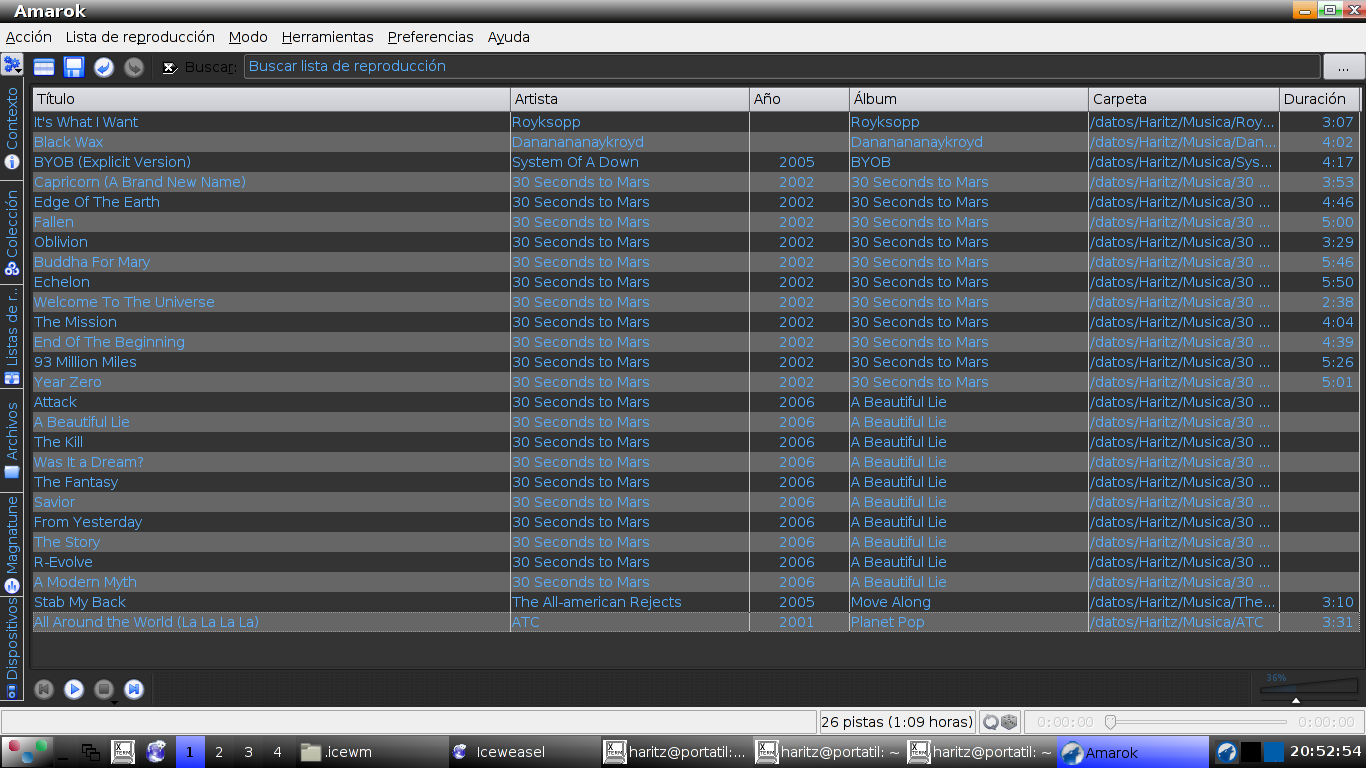Save playlist with the floppy disk icon
The image size is (1366, 768).
pos(74,67)
